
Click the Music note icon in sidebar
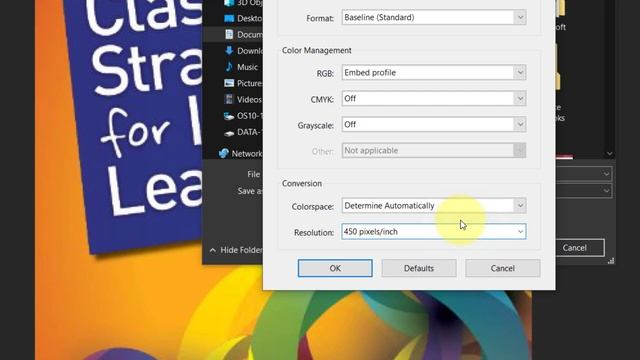[x=229, y=67]
